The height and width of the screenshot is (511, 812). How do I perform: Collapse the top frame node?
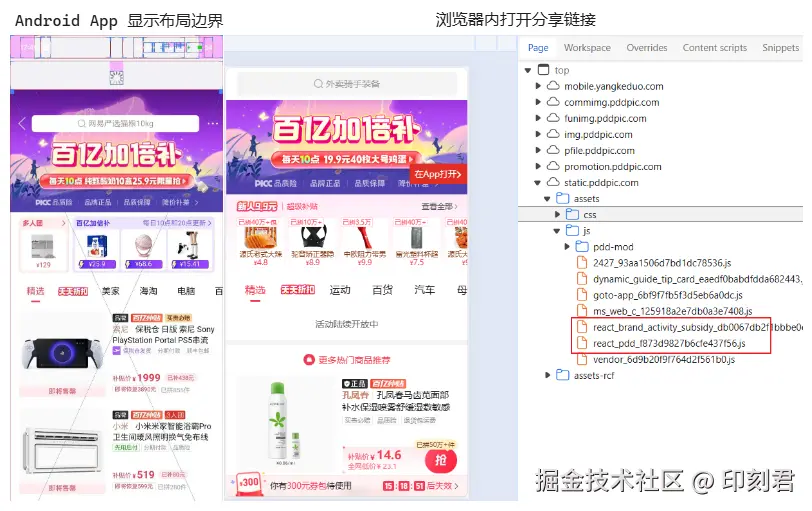point(528,70)
